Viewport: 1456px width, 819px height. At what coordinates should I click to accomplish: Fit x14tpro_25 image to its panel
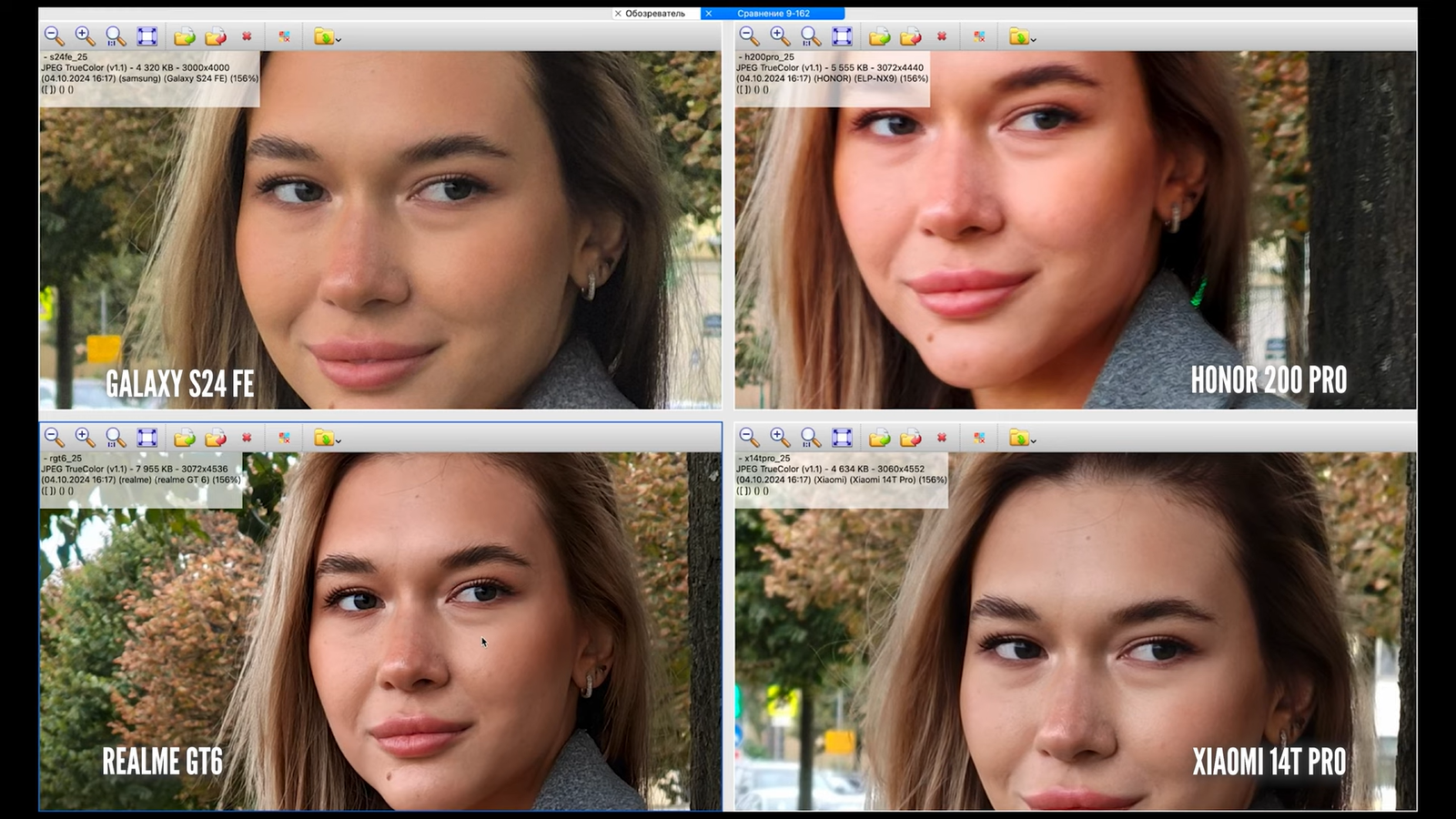click(842, 438)
